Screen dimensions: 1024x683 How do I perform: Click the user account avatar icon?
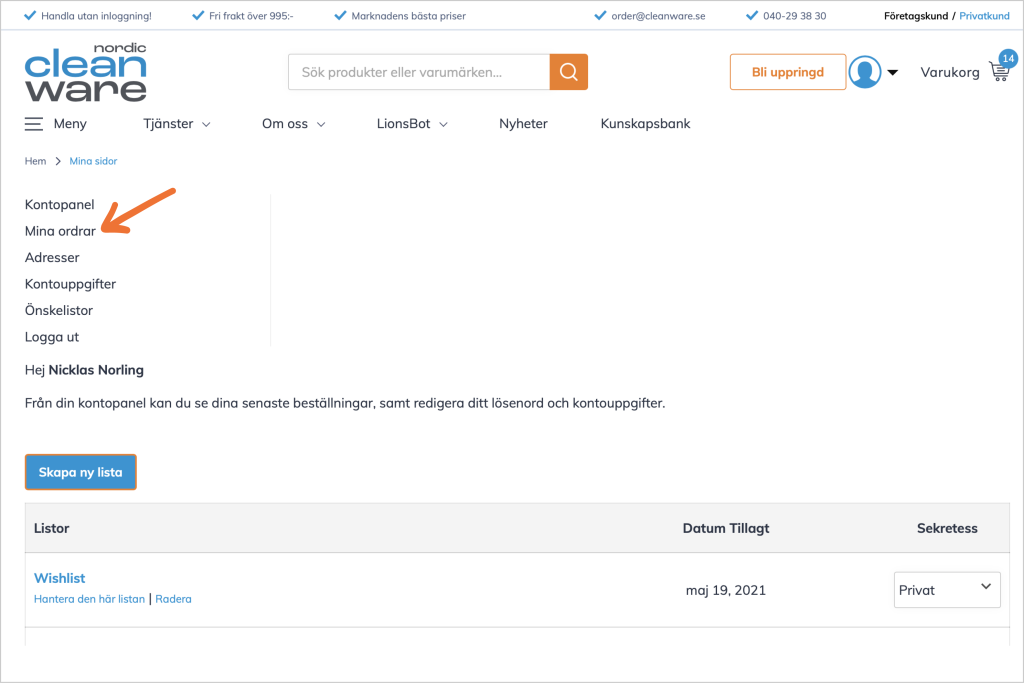[864, 72]
